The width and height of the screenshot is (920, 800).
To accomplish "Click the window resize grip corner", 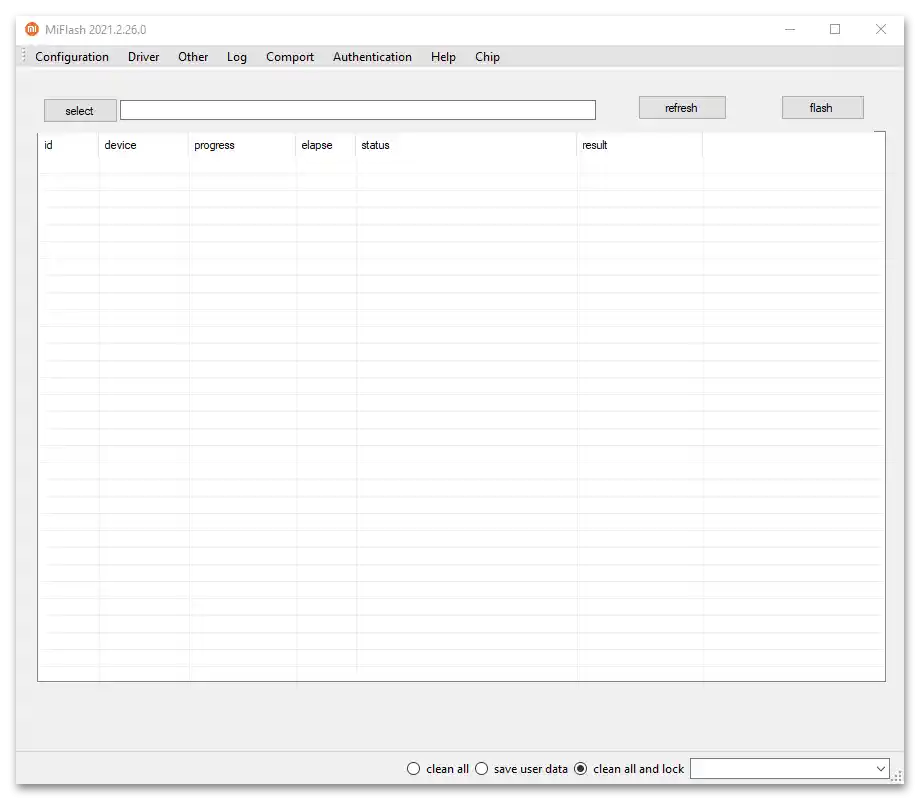I will point(898,777).
